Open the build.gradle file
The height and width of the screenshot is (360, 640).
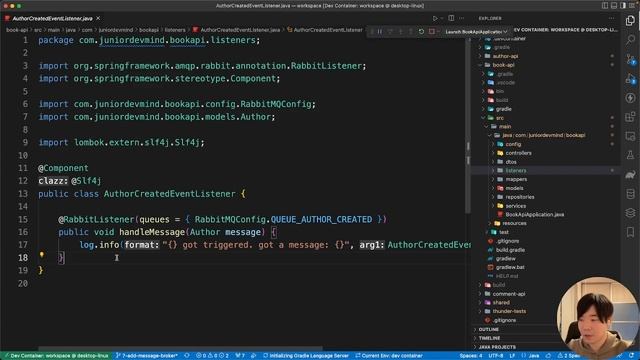coord(510,250)
